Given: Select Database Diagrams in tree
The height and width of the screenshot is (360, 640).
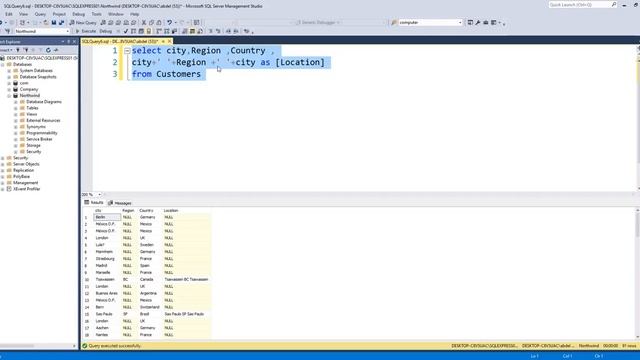Looking at the screenshot, I should (x=44, y=102).
